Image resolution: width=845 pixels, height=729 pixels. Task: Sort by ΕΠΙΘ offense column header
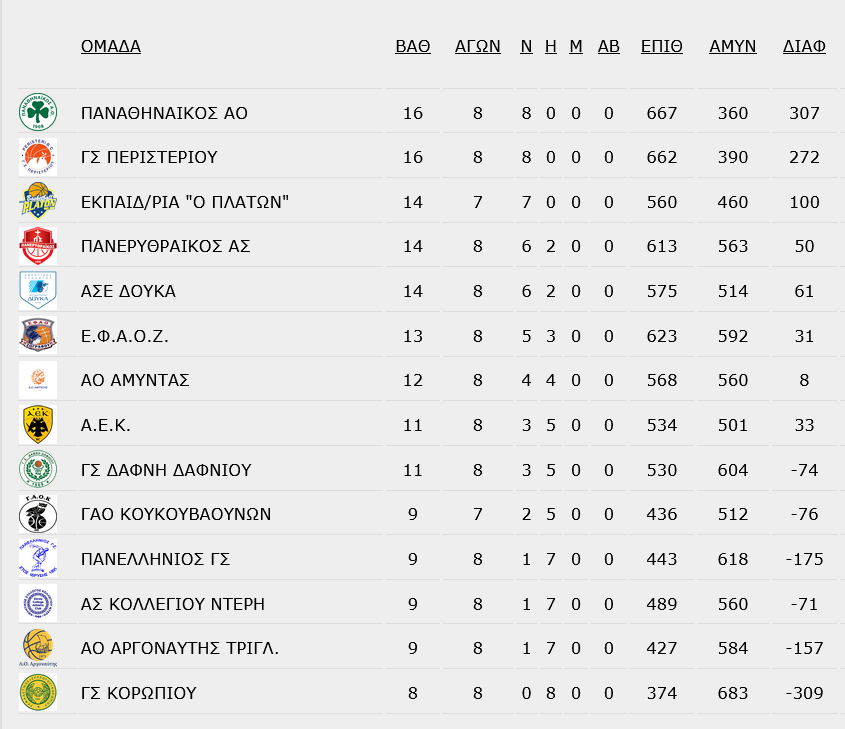point(662,46)
